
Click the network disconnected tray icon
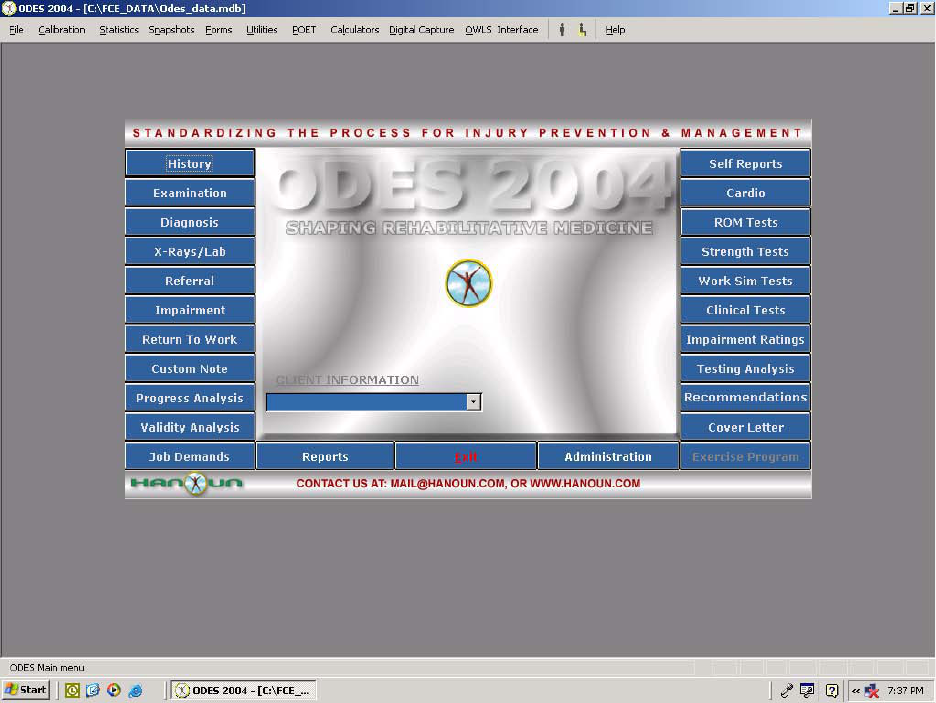click(x=872, y=690)
